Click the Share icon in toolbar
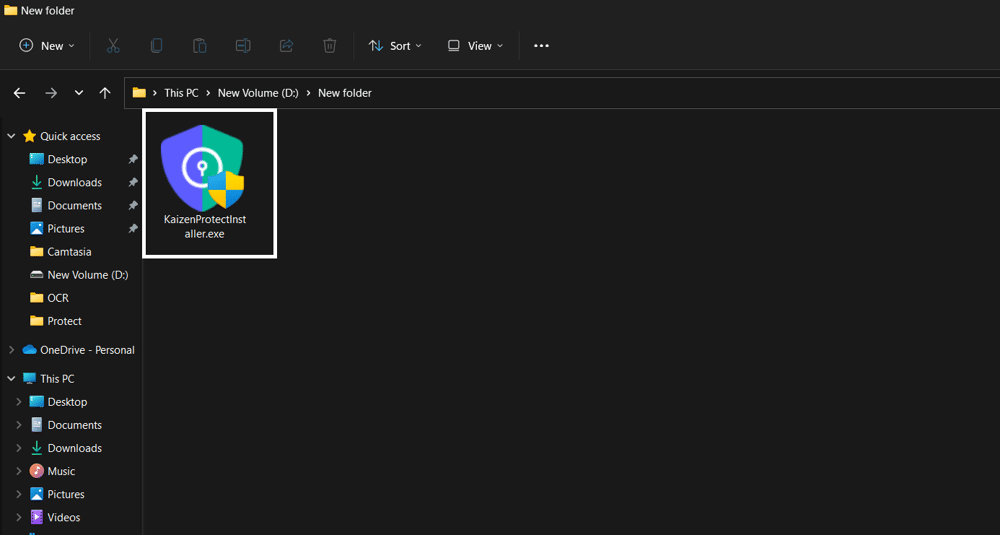Screen dimensions: 1000x535 point(286,46)
